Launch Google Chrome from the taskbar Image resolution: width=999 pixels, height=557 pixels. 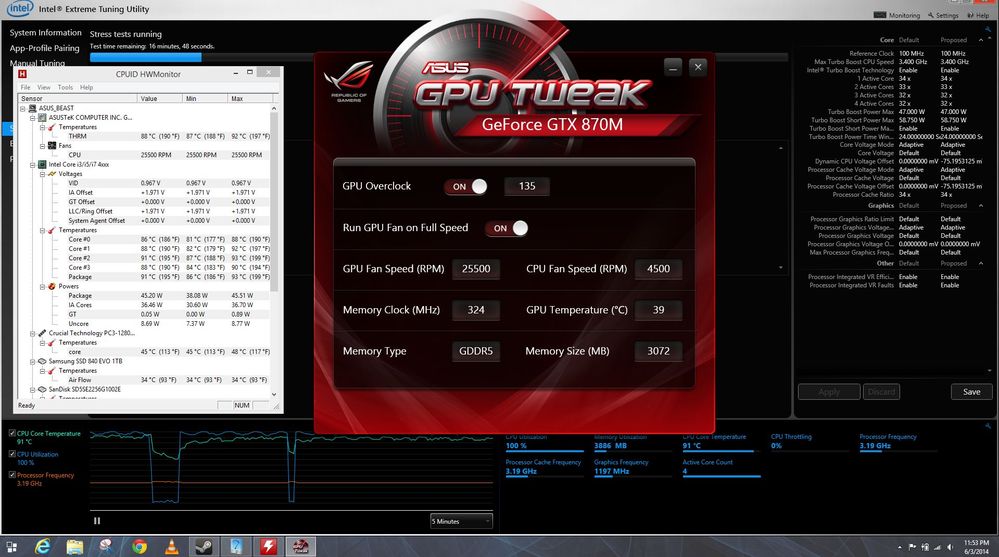[140, 546]
